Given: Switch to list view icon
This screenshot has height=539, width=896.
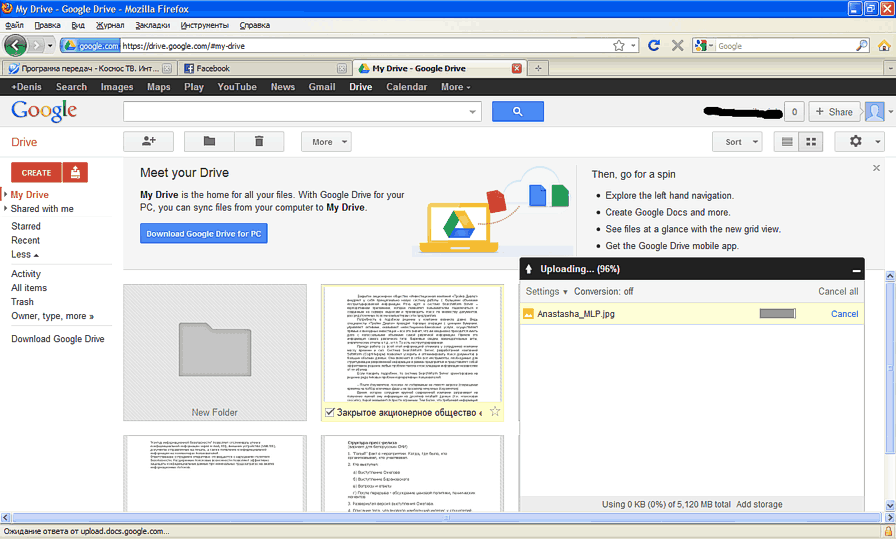Looking at the screenshot, I should point(787,141).
